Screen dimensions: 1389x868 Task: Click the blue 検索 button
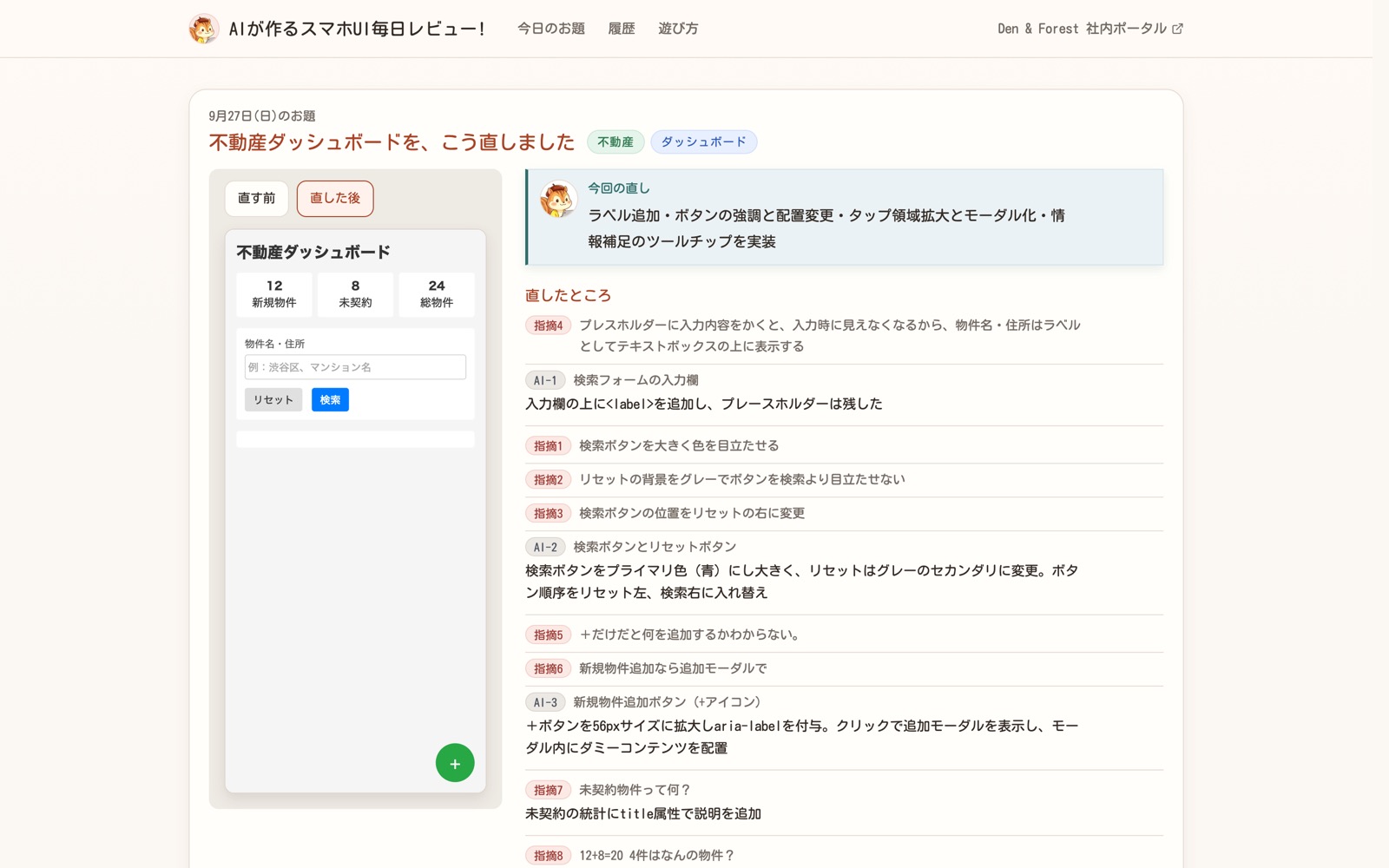[330, 399]
